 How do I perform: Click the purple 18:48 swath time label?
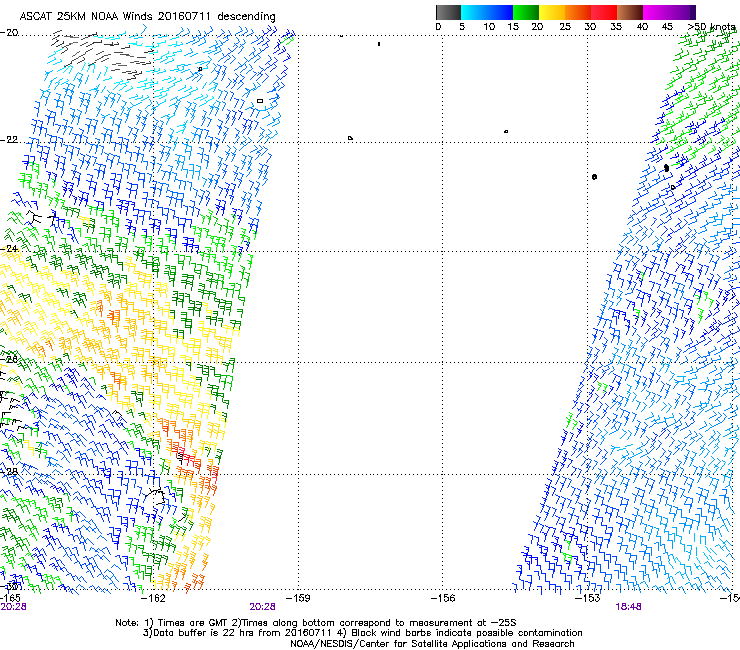(628, 607)
